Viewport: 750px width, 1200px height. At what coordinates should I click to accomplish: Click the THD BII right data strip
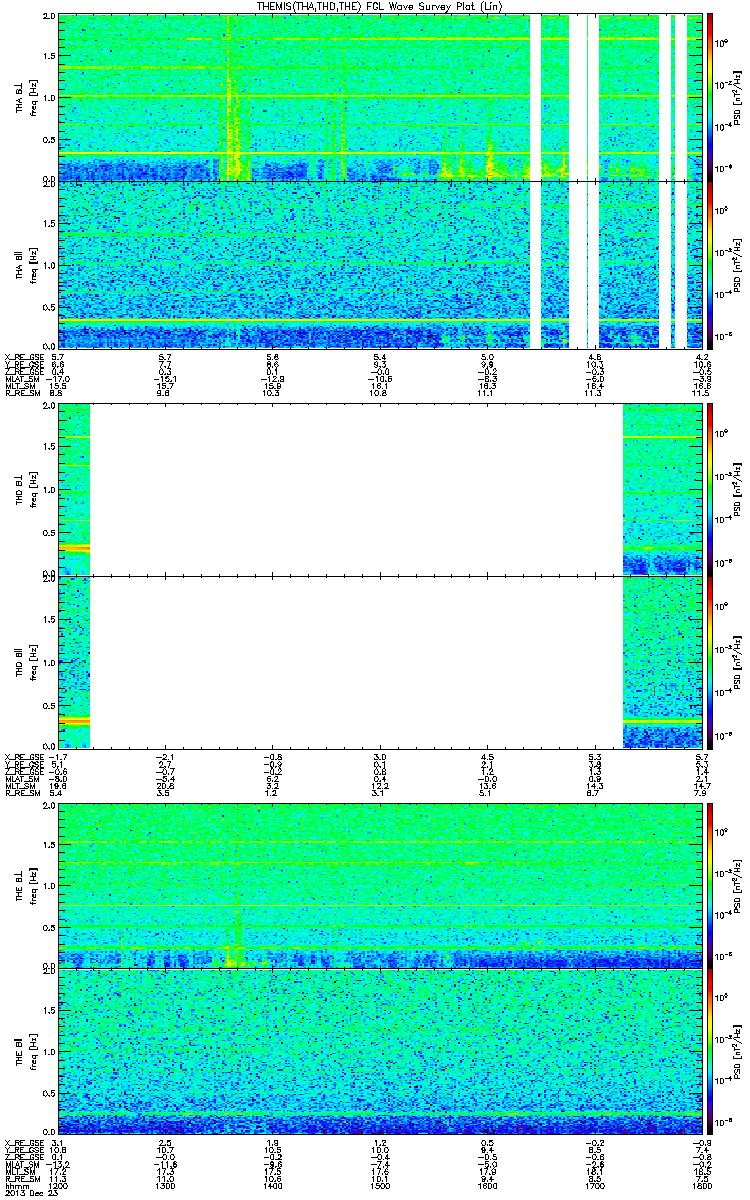click(x=662, y=662)
